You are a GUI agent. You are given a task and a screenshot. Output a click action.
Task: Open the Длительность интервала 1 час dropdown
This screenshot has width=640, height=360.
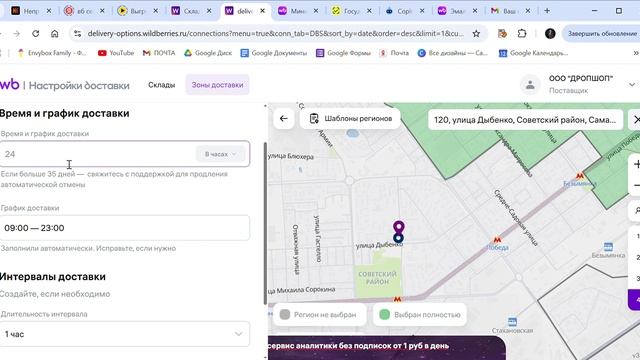coord(124,334)
